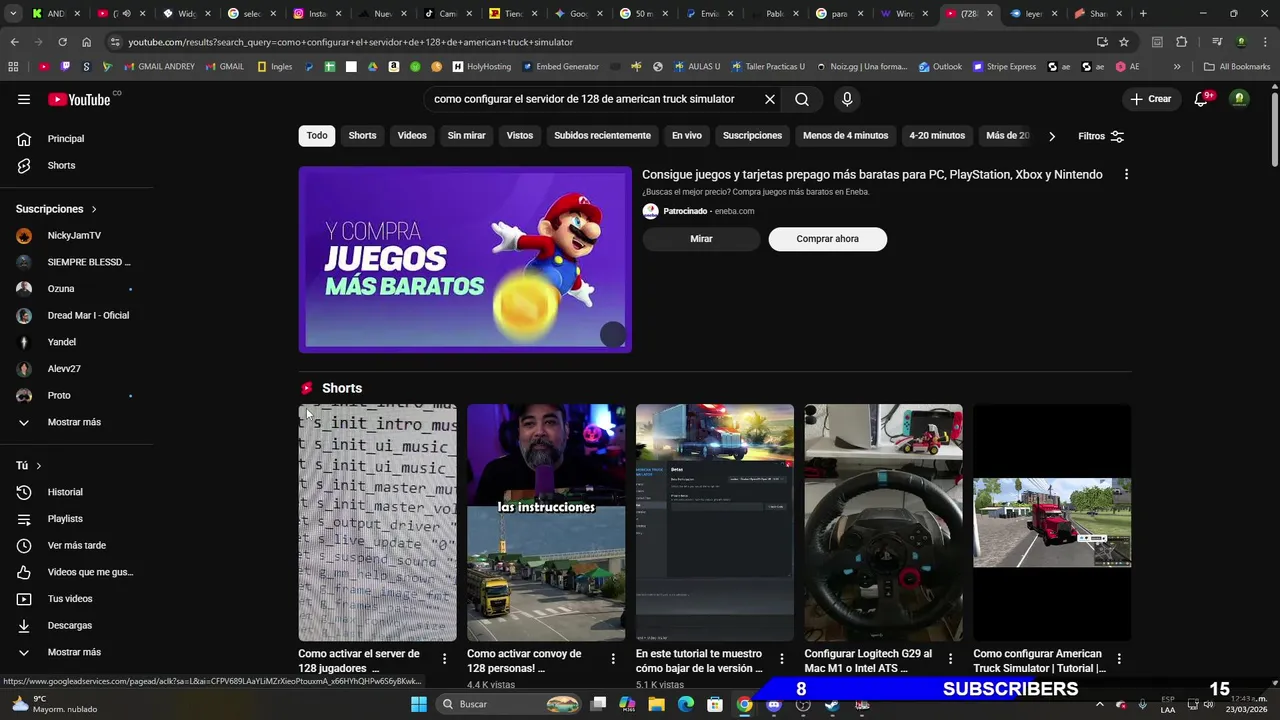Screen dimensions: 1280x720
Task: Select the Vistos filter chip
Action: 520,136
